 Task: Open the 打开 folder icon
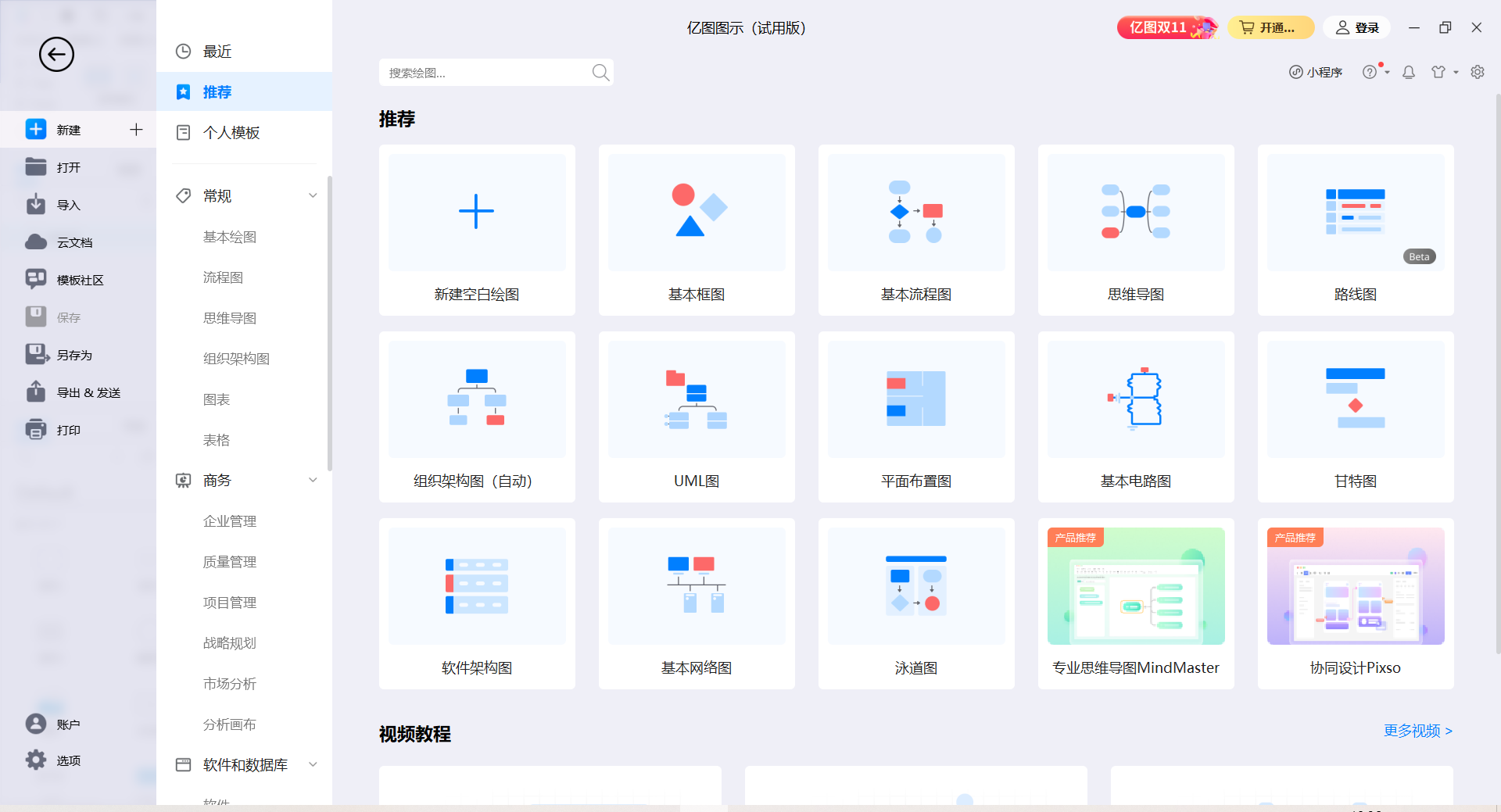point(36,167)
